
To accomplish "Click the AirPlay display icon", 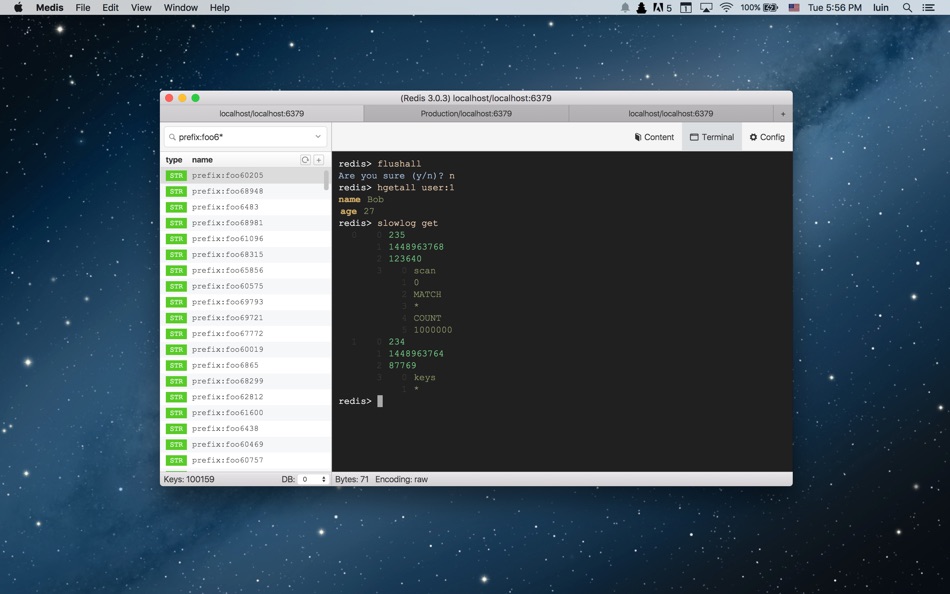I will tap(706, 7).
